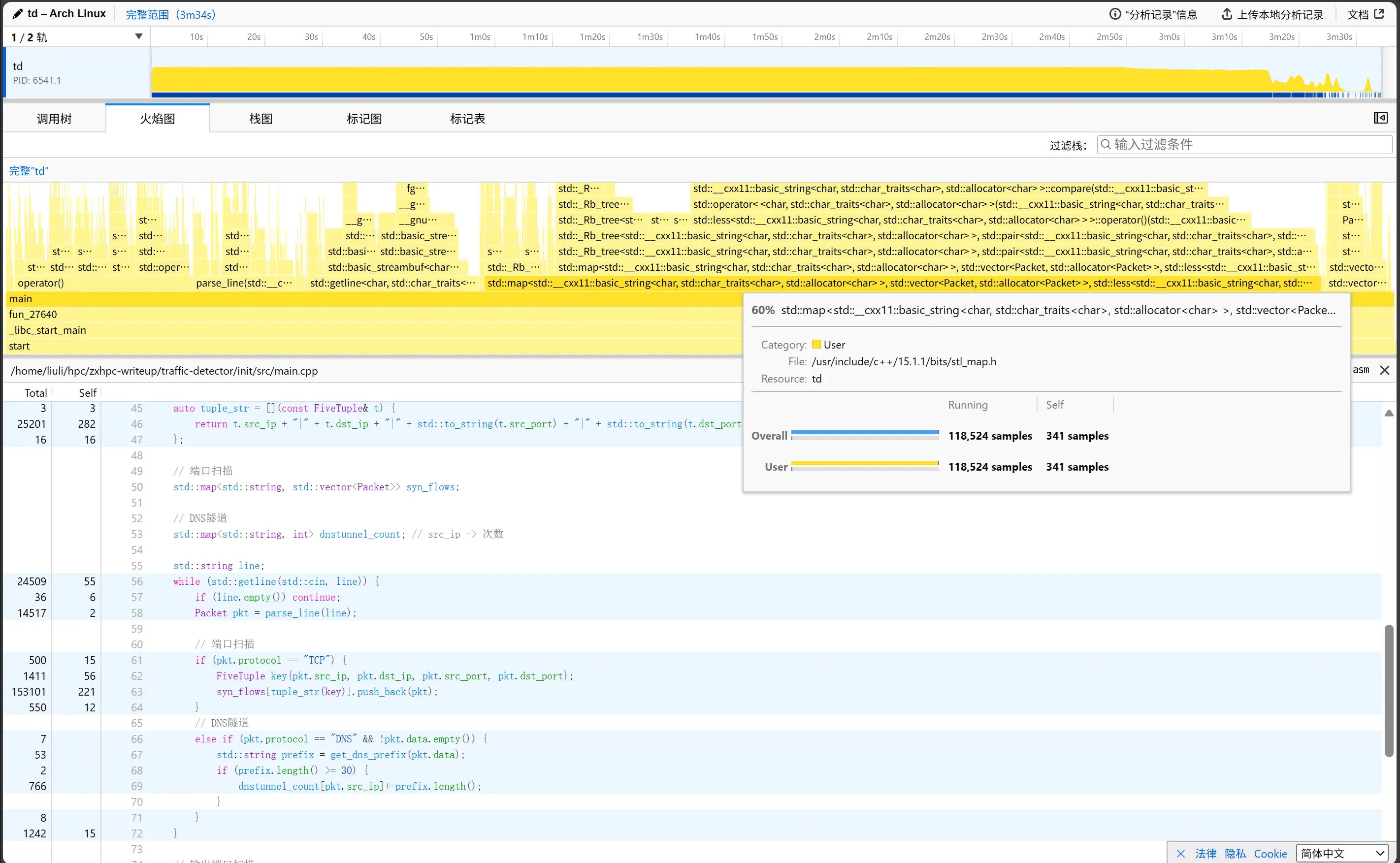
Task: Open the 简体中文 language selector
Action: click(x=1341, y=854)
